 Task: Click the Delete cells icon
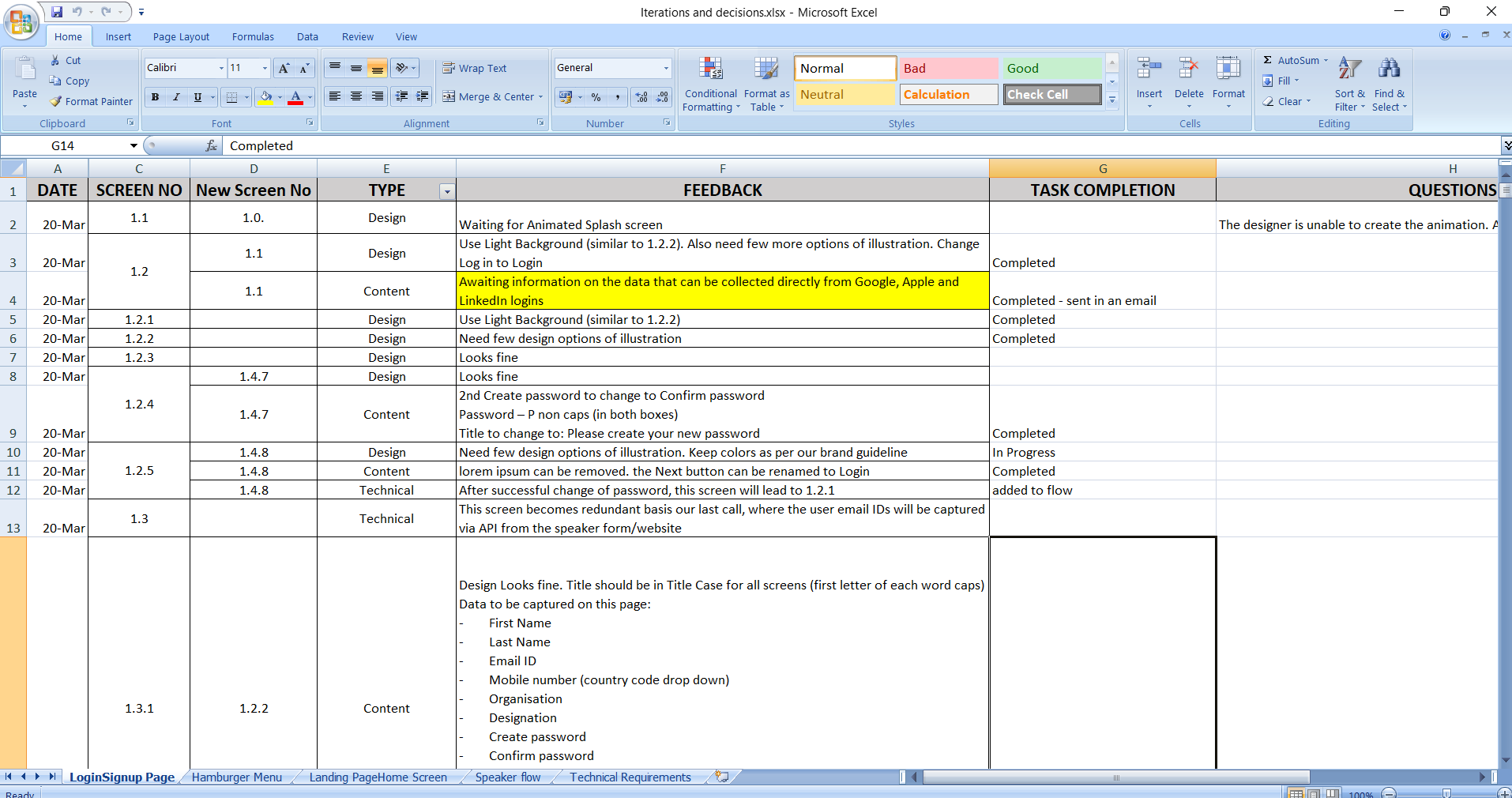[1189, 69]
